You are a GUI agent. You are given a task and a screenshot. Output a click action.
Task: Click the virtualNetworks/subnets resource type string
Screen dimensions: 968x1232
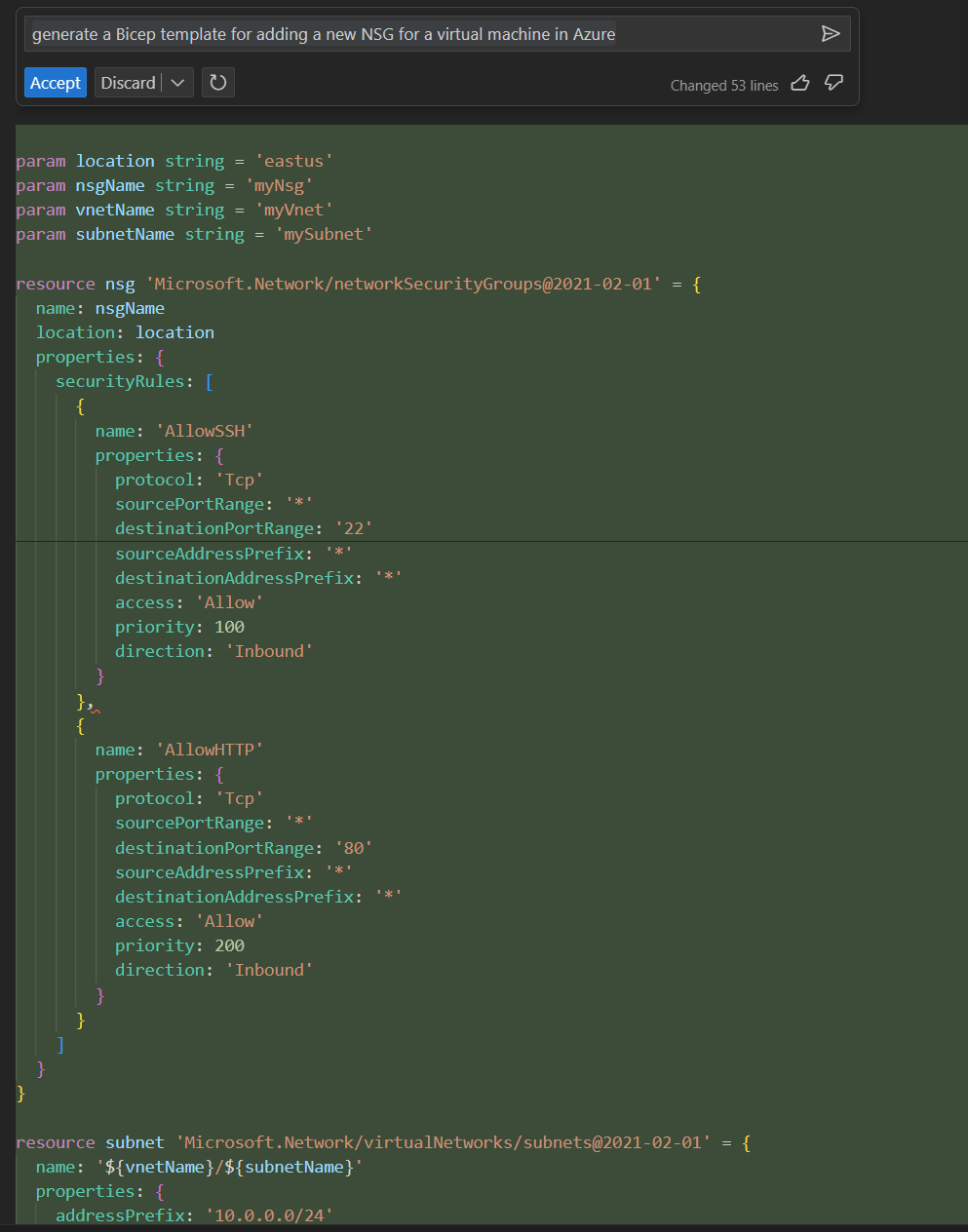coord(444,1142)
